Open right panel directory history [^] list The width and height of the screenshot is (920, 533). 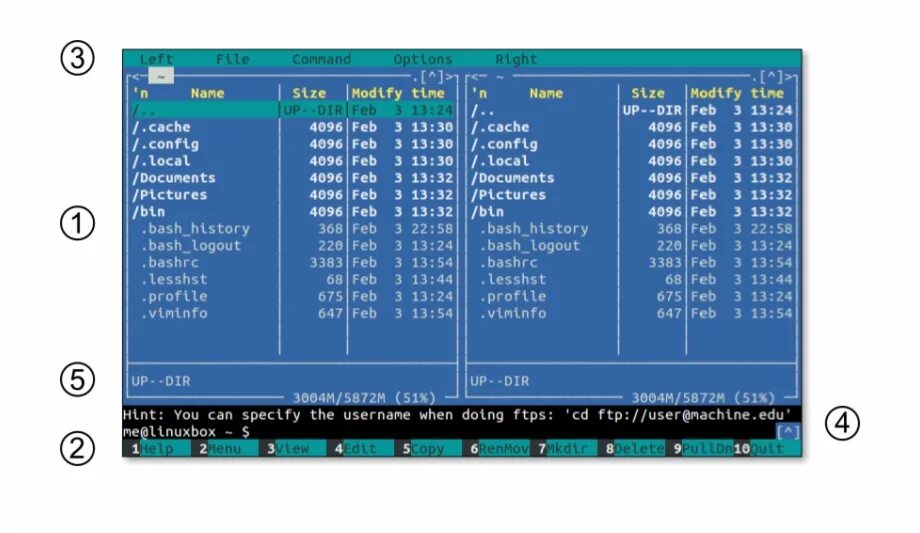click(771, 76)
